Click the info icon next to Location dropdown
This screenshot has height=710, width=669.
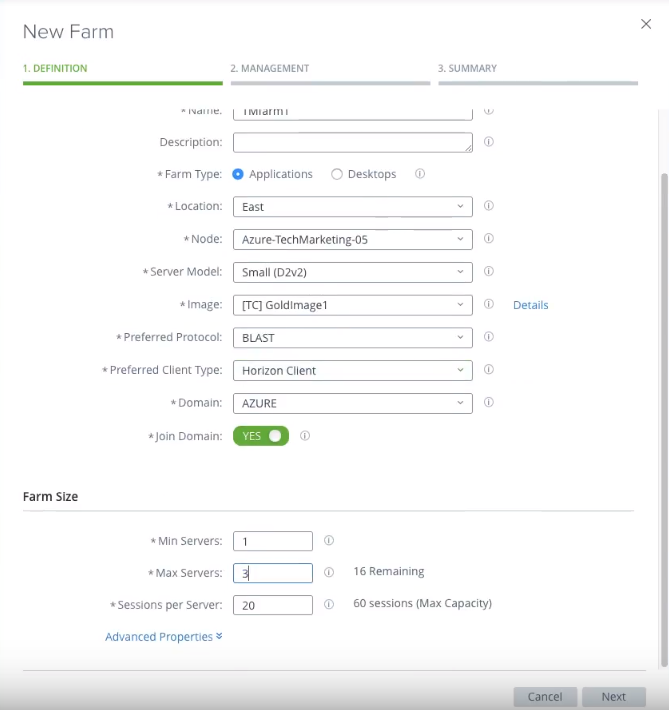pyautogui.click(x=488, y=206)
